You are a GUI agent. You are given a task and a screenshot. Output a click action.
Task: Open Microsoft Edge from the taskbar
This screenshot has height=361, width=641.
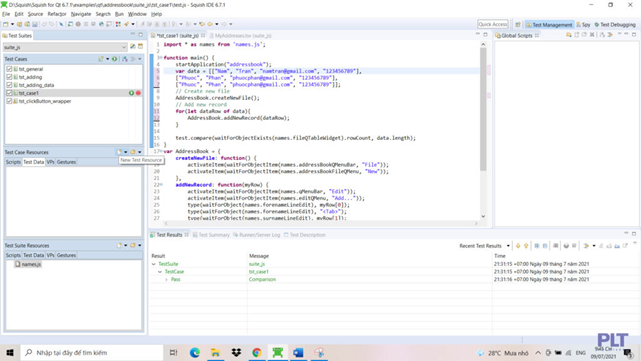(x=195, y=352)
